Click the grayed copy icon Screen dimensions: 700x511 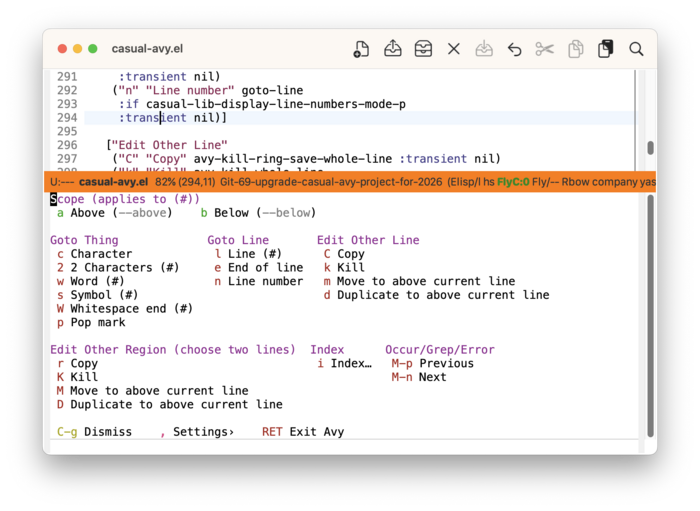[x=575, y=49]
